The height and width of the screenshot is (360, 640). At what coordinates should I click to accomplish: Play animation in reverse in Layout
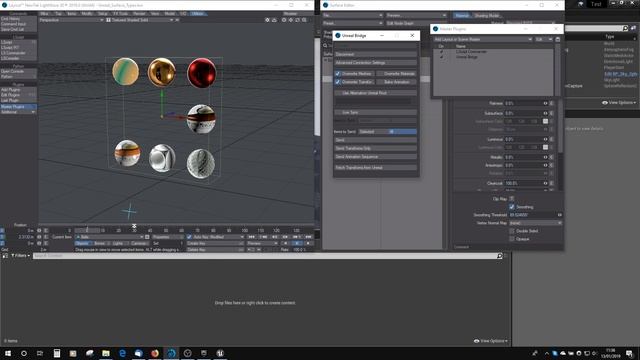click(285, 243)
